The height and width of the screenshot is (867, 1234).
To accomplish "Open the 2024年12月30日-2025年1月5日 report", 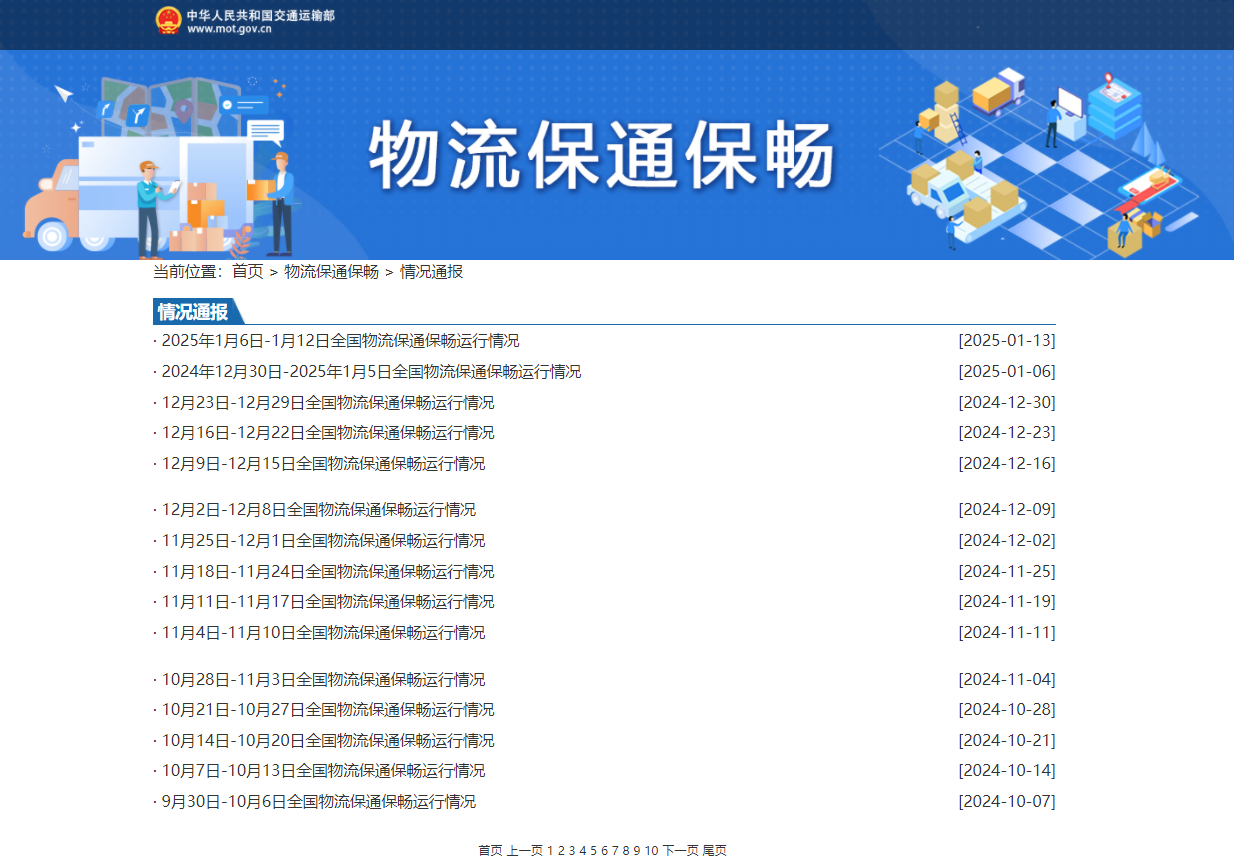I will click(x=371, y=372).
